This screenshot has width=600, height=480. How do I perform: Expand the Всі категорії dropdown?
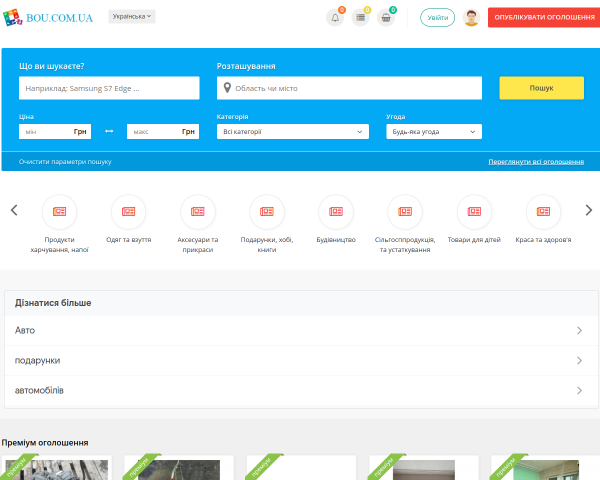(293, 132)
